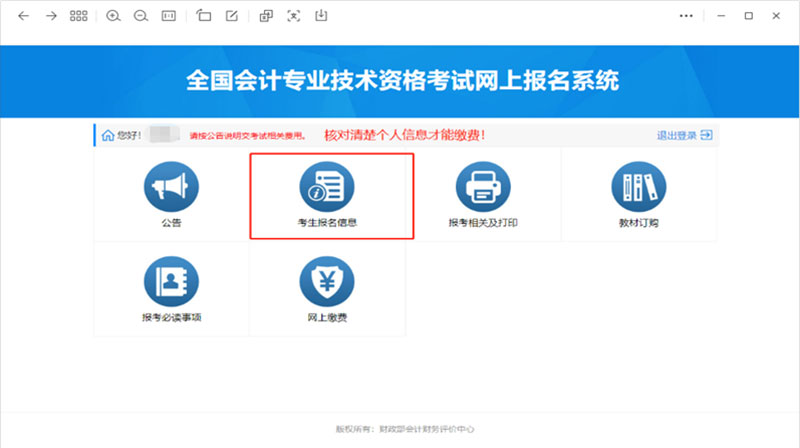Open the thumbnail grid view
The image size is (800, 448).
click(79, 16)
